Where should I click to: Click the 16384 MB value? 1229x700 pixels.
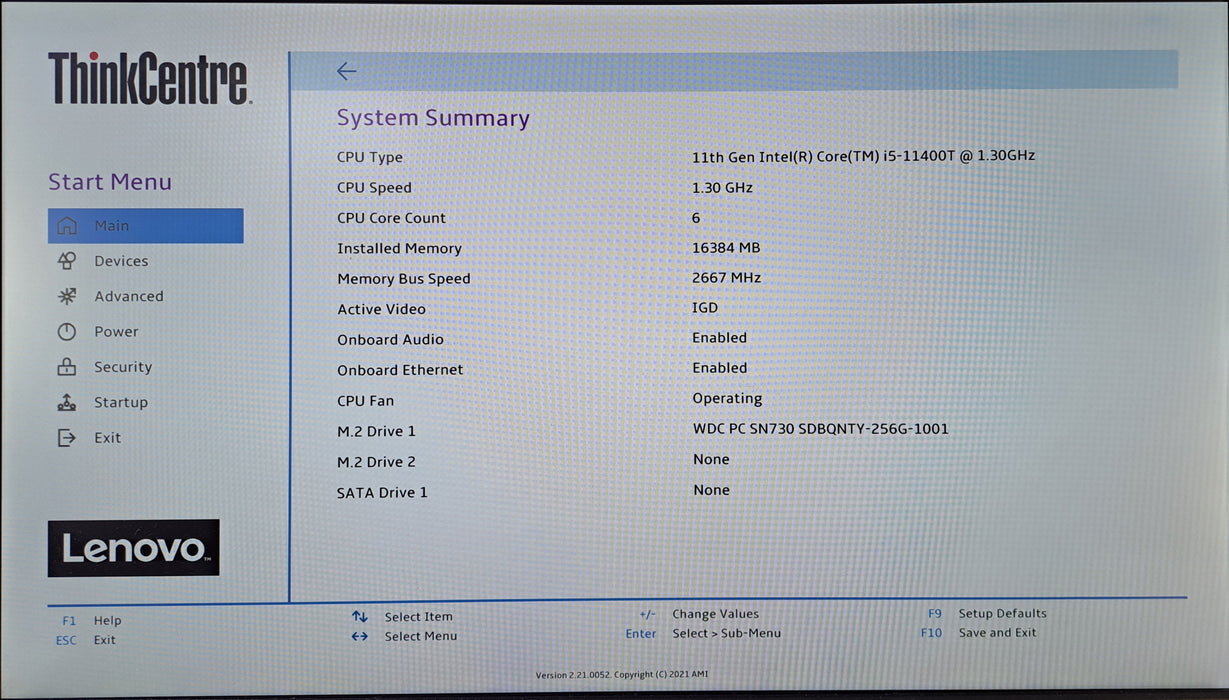(726, 247)
